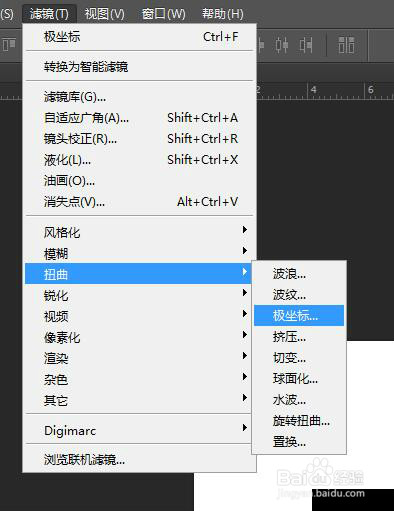Choose 置换... in distort submenu

299,442
